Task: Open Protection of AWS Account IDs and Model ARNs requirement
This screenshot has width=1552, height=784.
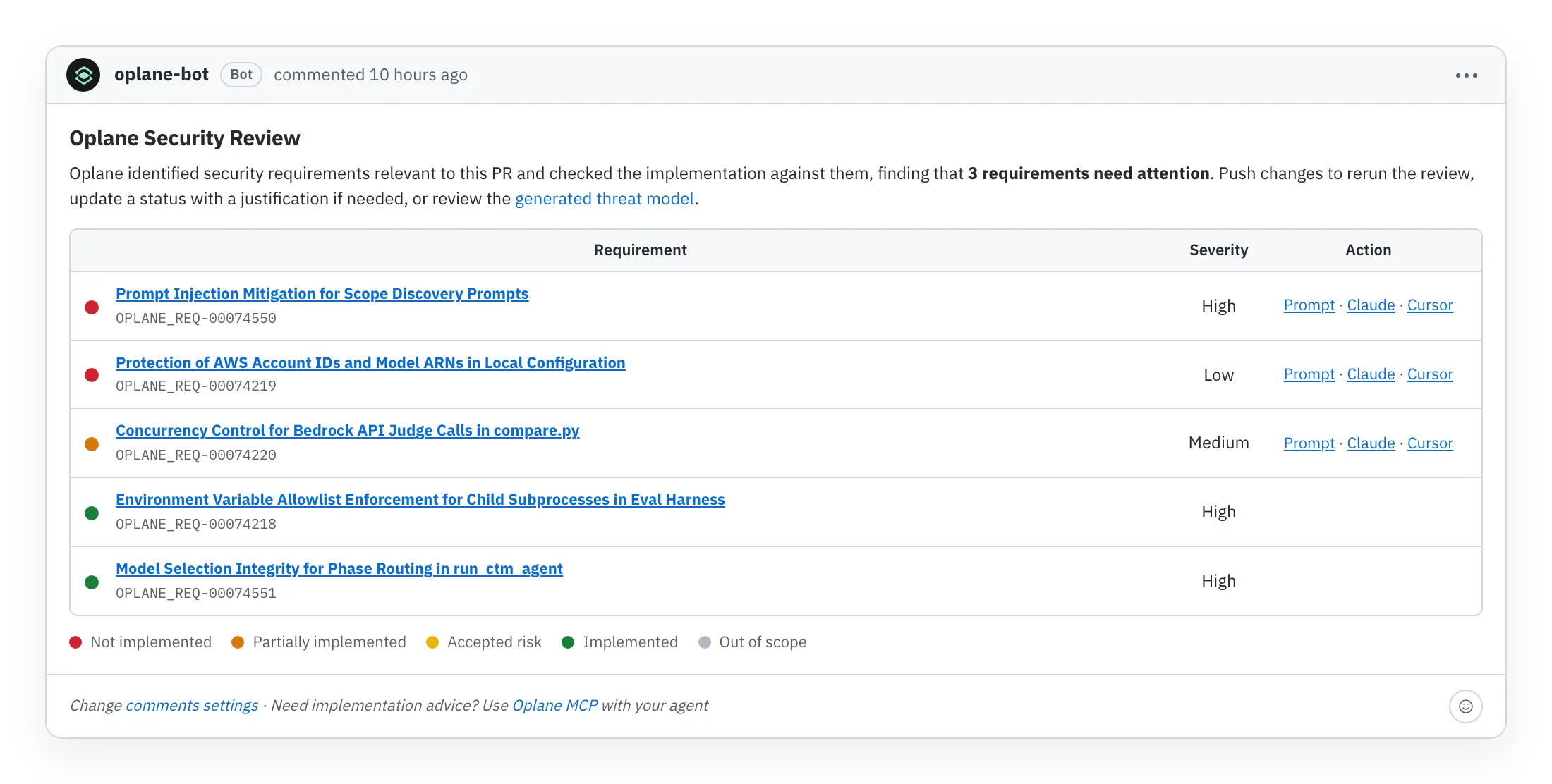Action: pyautogui.click(x=370, y=362)
